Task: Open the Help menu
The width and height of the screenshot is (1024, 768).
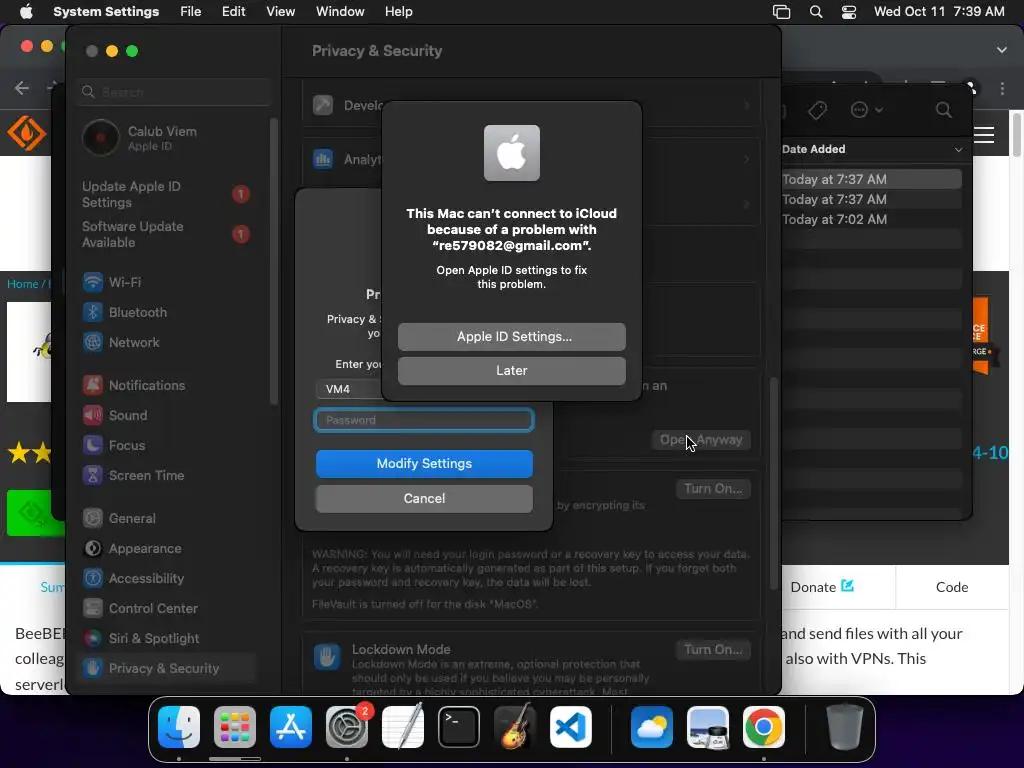Action: coord(398,12)
